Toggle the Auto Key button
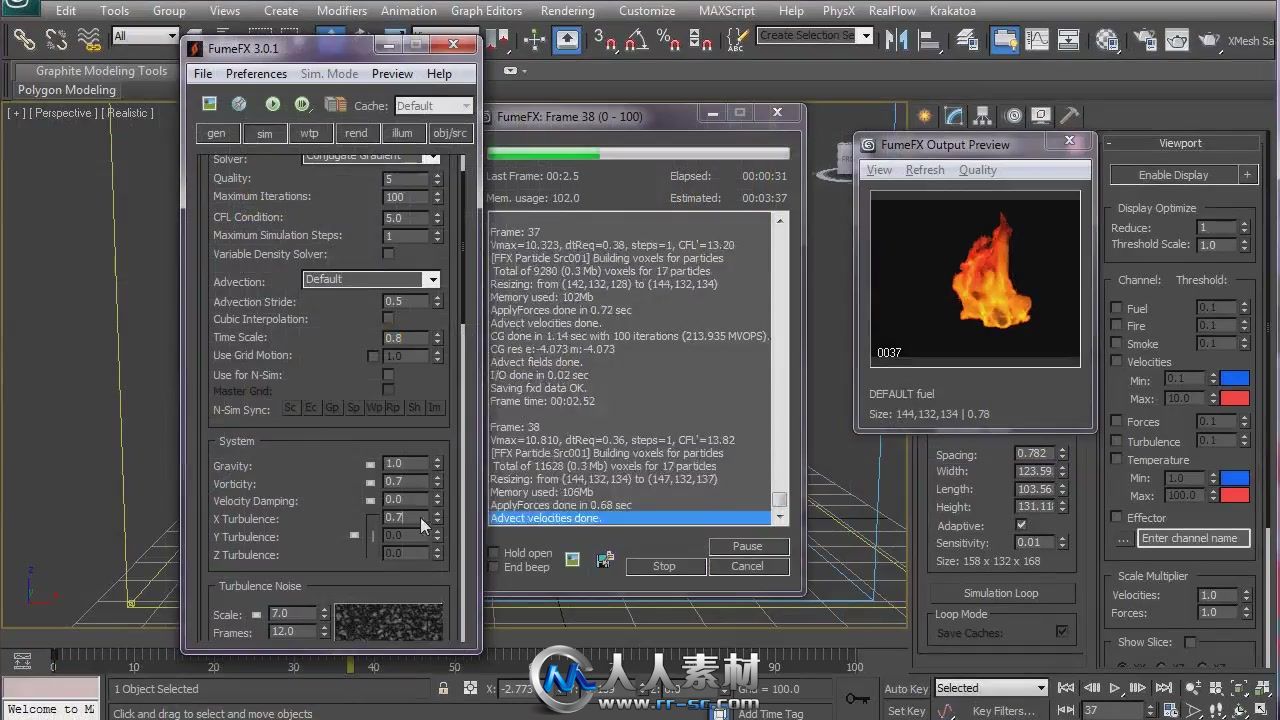This screenshot has width=1280, height=720. [x=906, y=688]
